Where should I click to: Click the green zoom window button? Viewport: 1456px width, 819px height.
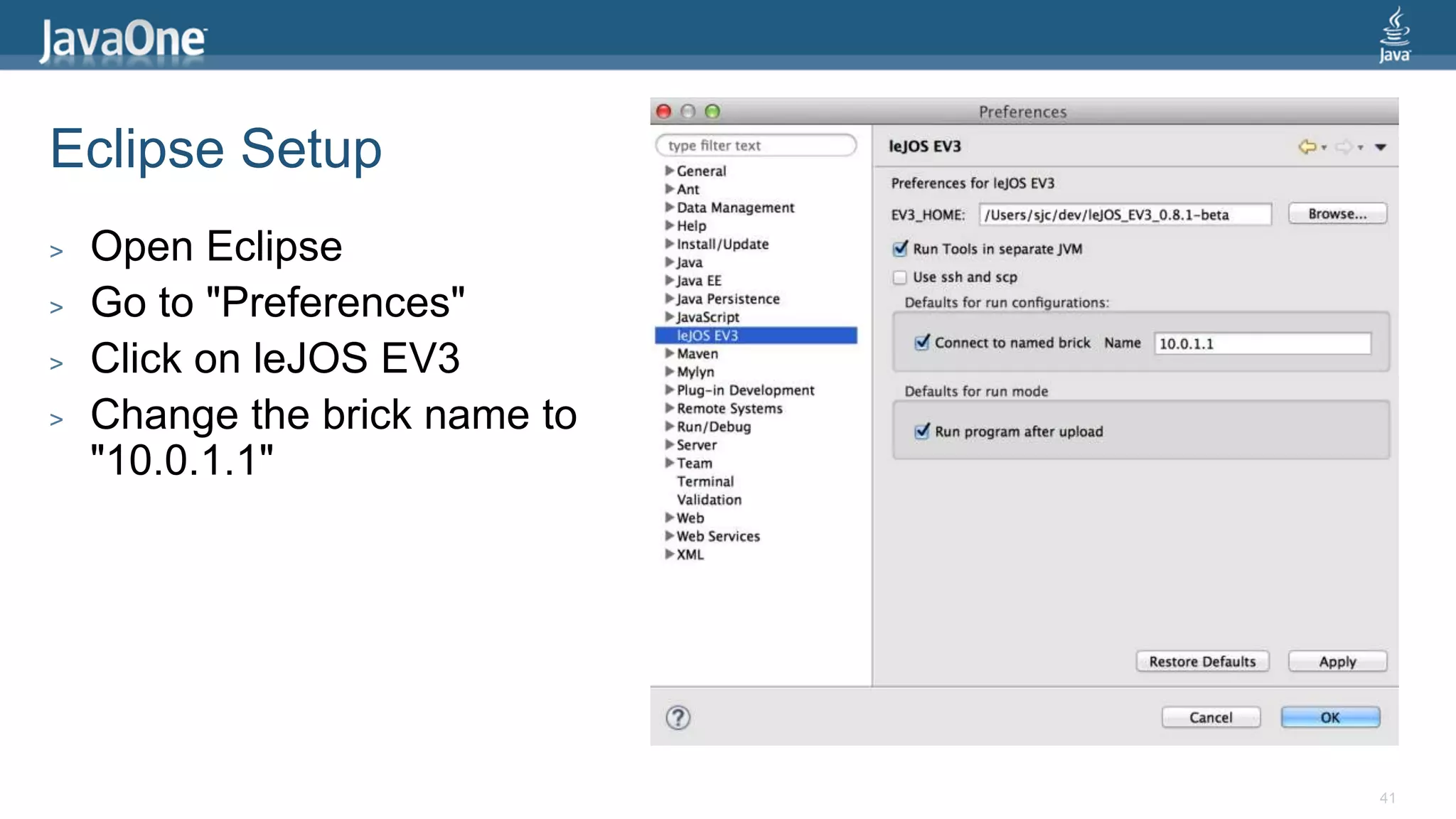point(712,112)
